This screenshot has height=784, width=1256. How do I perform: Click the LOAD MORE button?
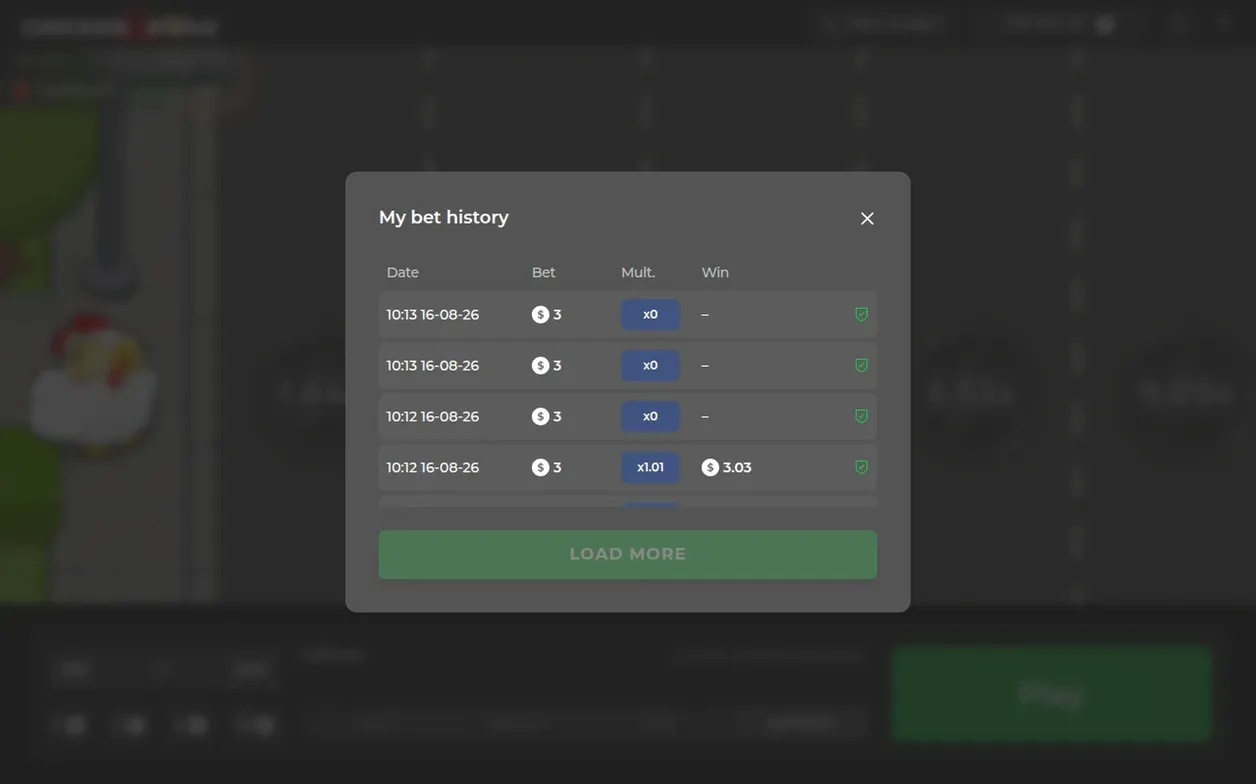[x=628, y=554]
